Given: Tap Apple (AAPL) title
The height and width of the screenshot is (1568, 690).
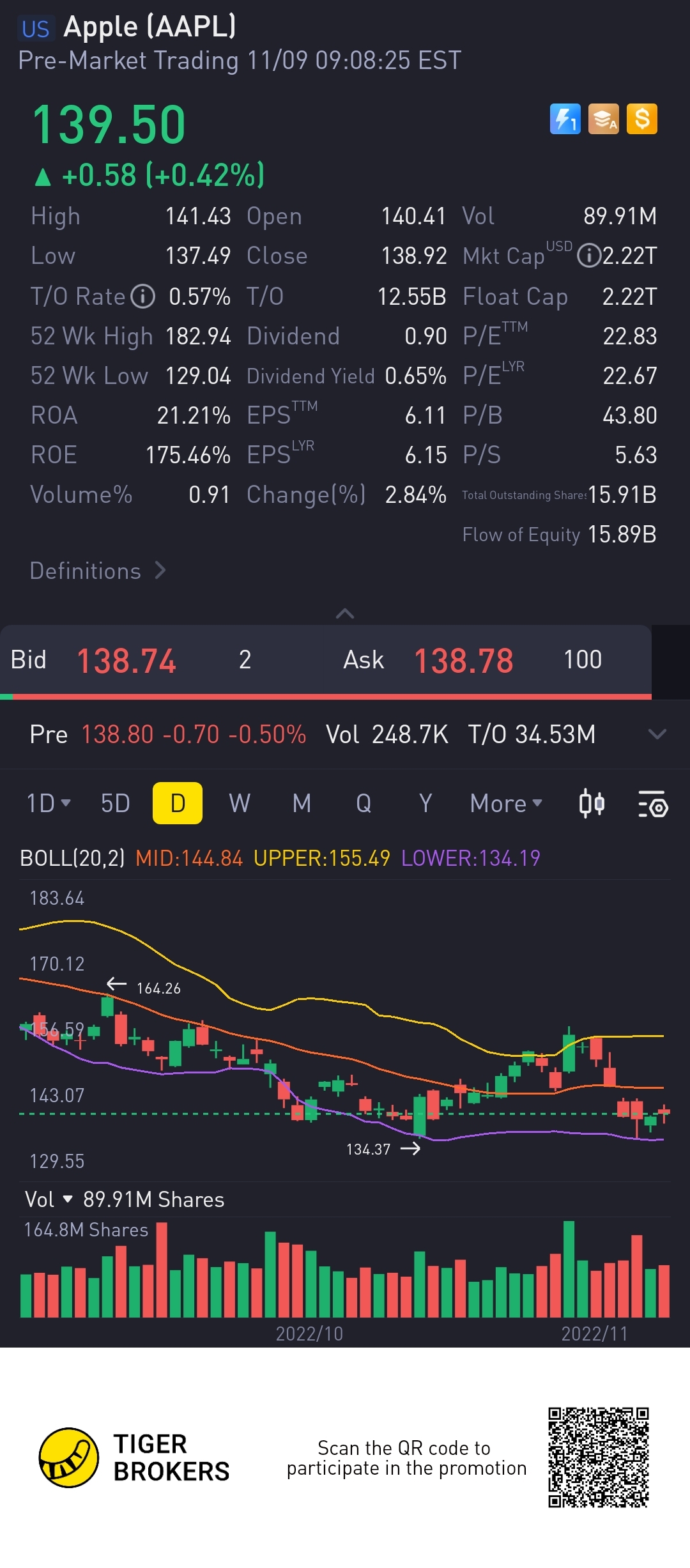Looking at the screenshot, I should click(x=150, y=27).
